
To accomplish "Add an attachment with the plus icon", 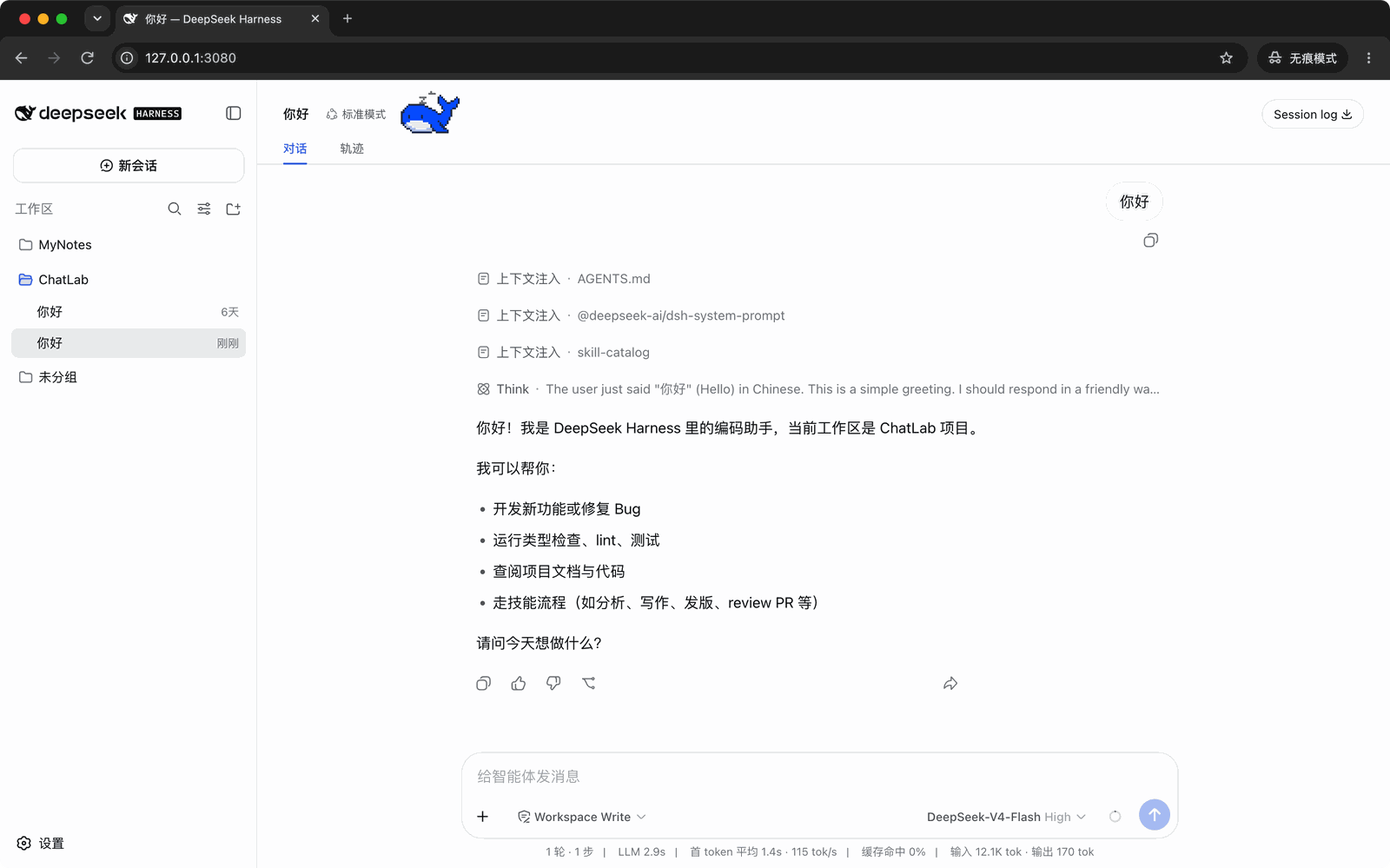I will [x=483, y=817].
